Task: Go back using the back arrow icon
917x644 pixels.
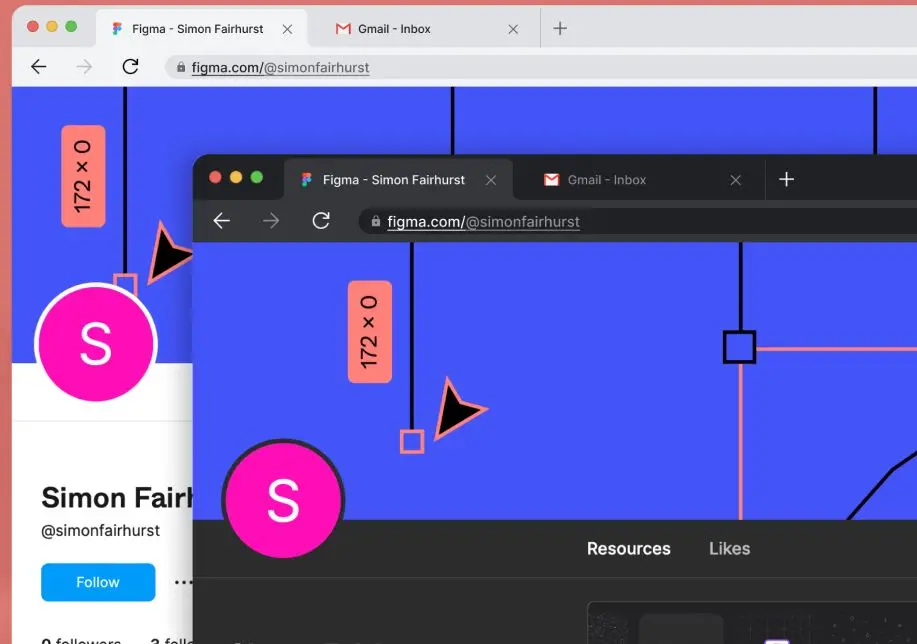Action: click(x=221, y=221)
